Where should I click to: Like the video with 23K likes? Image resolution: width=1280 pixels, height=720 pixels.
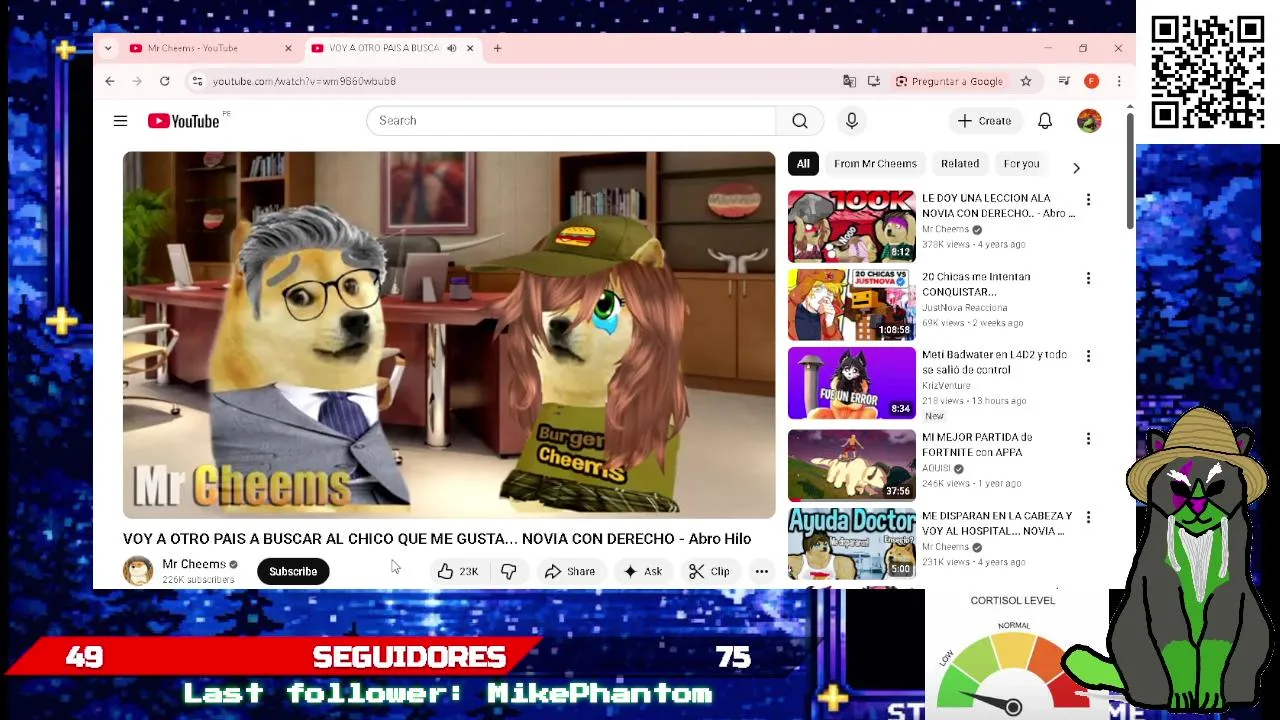coord(457,572)
